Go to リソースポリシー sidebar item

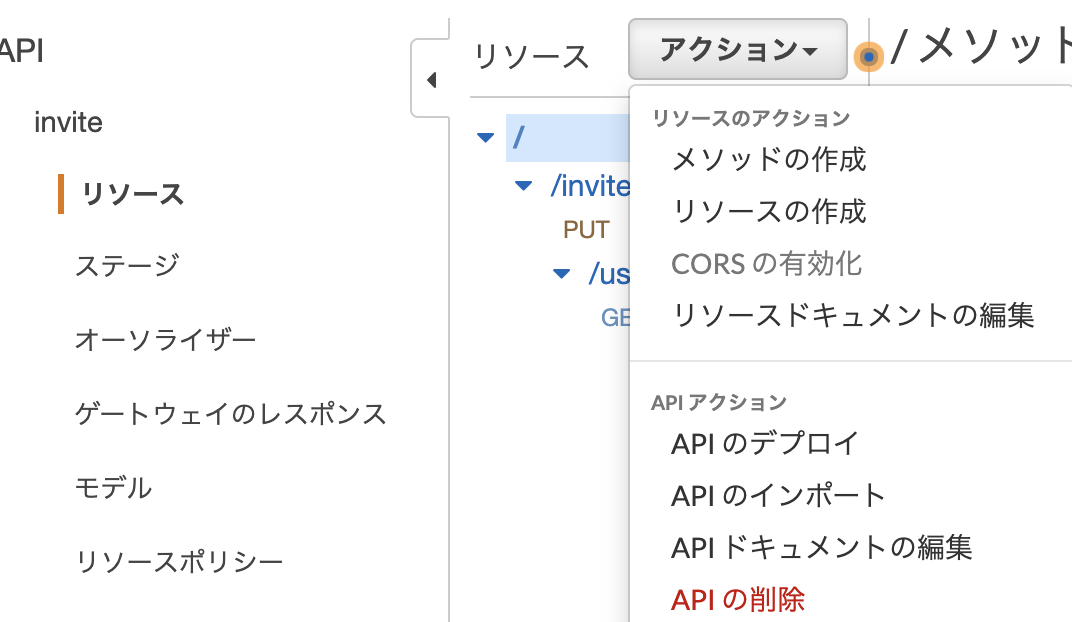point(179,562)
